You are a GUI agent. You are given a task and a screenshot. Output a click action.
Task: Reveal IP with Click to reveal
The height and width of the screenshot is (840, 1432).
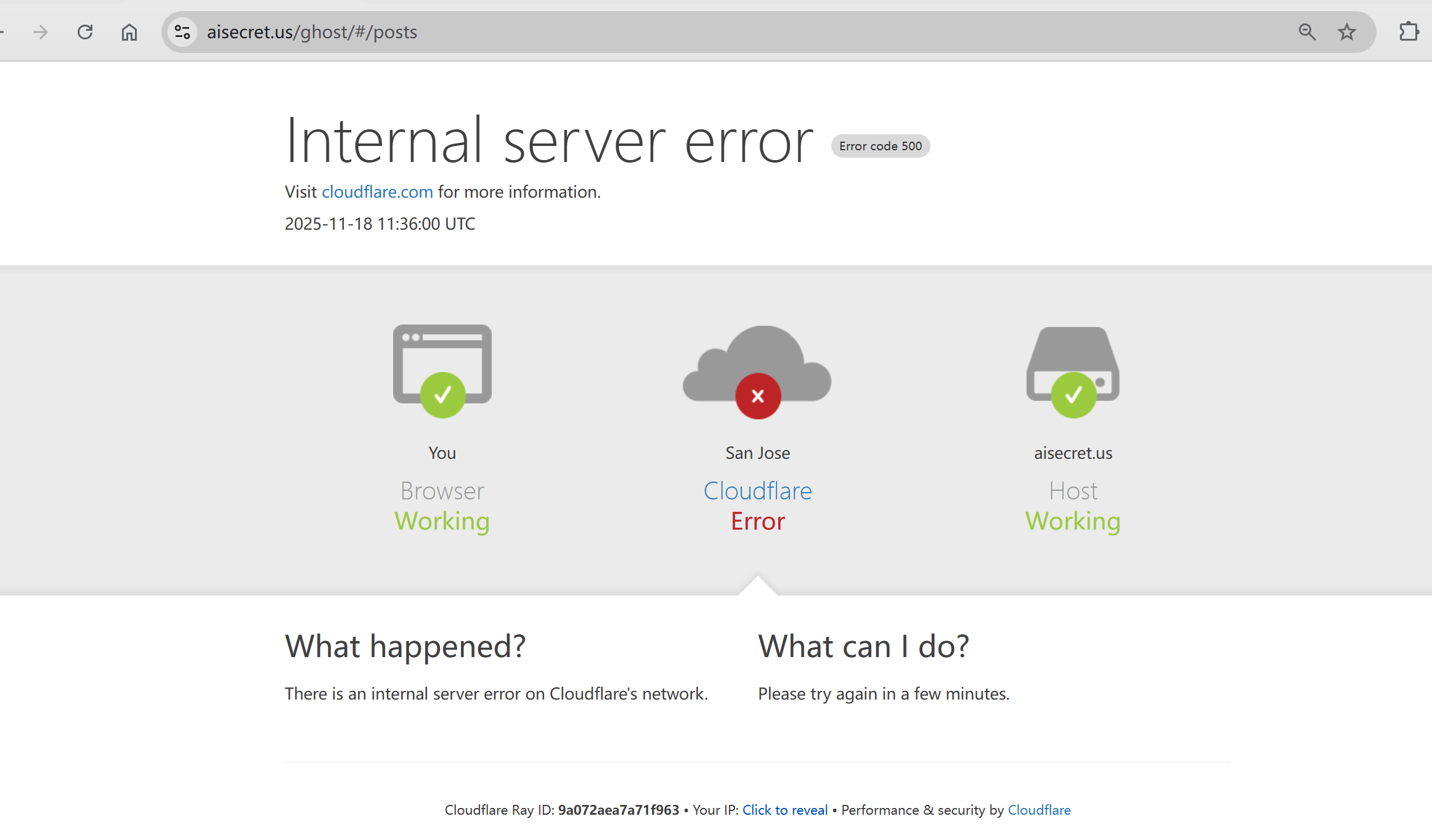click(x=784, y=810)
